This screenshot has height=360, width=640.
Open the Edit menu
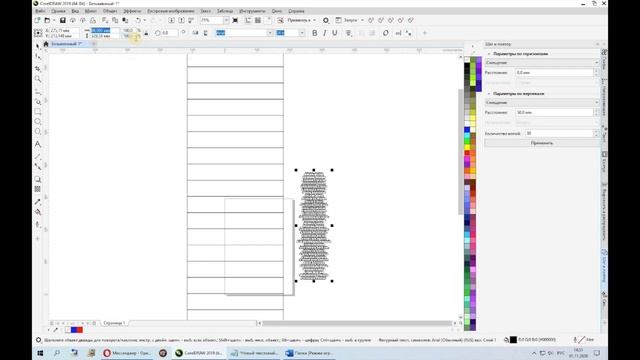coord(58,11)
